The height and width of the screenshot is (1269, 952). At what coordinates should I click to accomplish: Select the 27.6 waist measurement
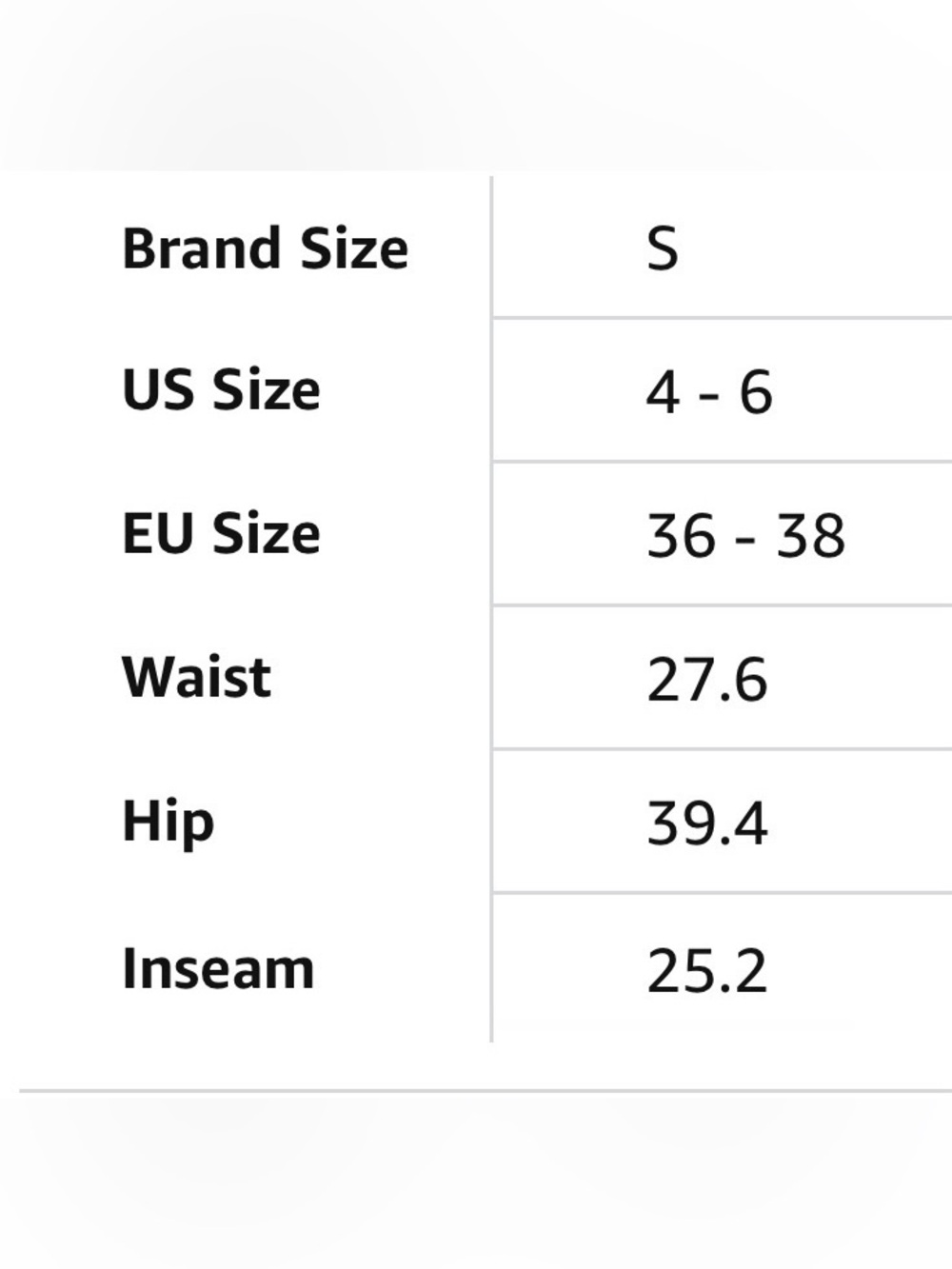pyautogui.click(x=706, y=680)
